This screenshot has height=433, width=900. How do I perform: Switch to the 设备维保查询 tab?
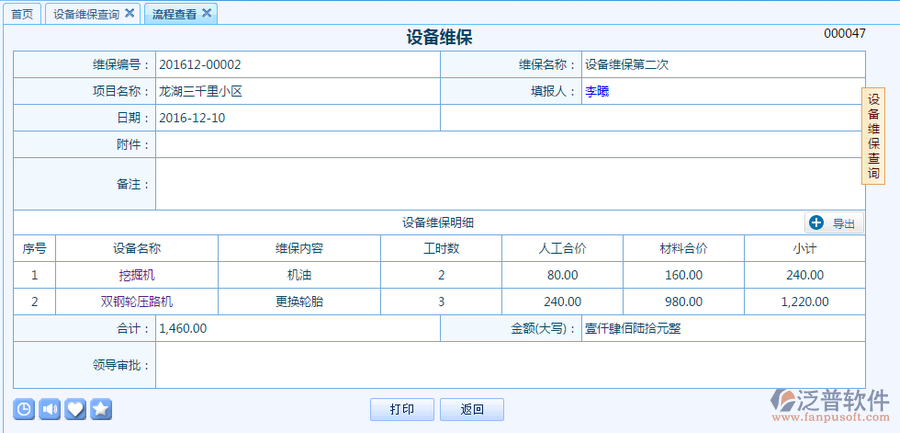coord(85,14)
